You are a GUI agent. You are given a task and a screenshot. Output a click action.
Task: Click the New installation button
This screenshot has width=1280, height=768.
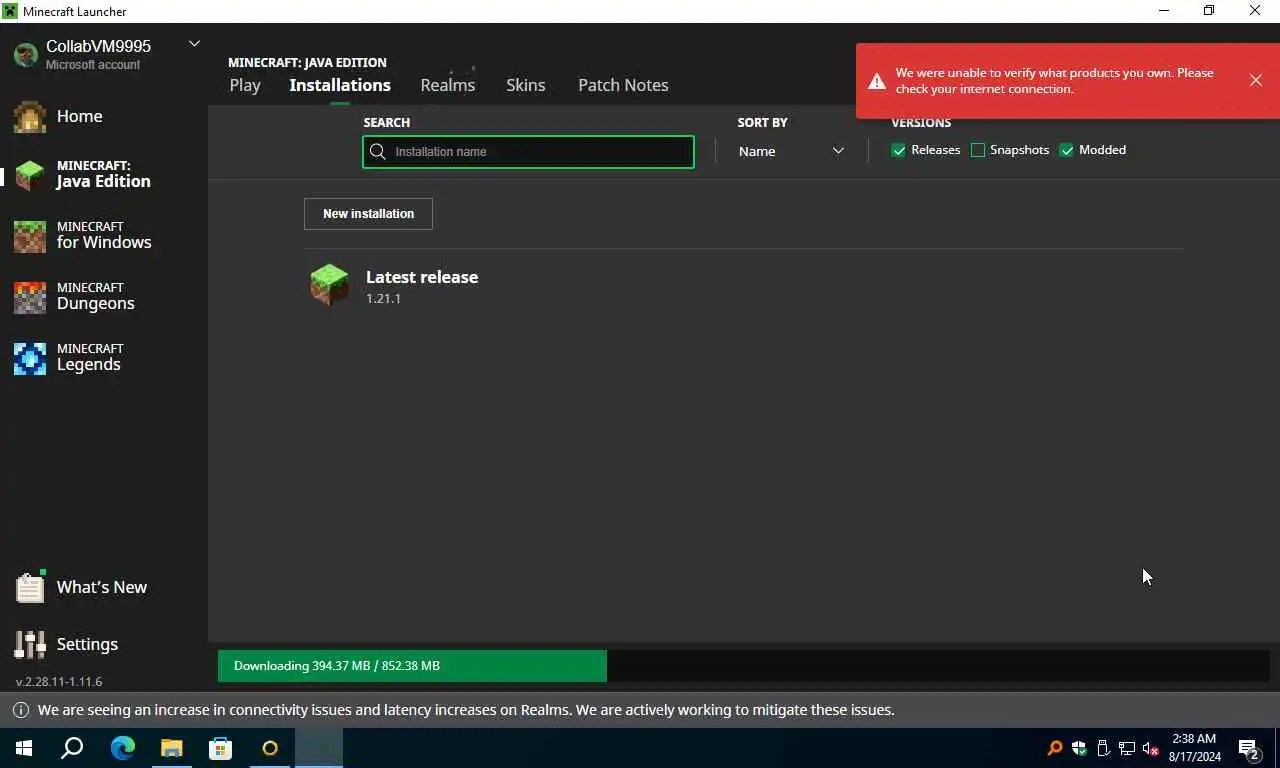[x=368, y=213]
